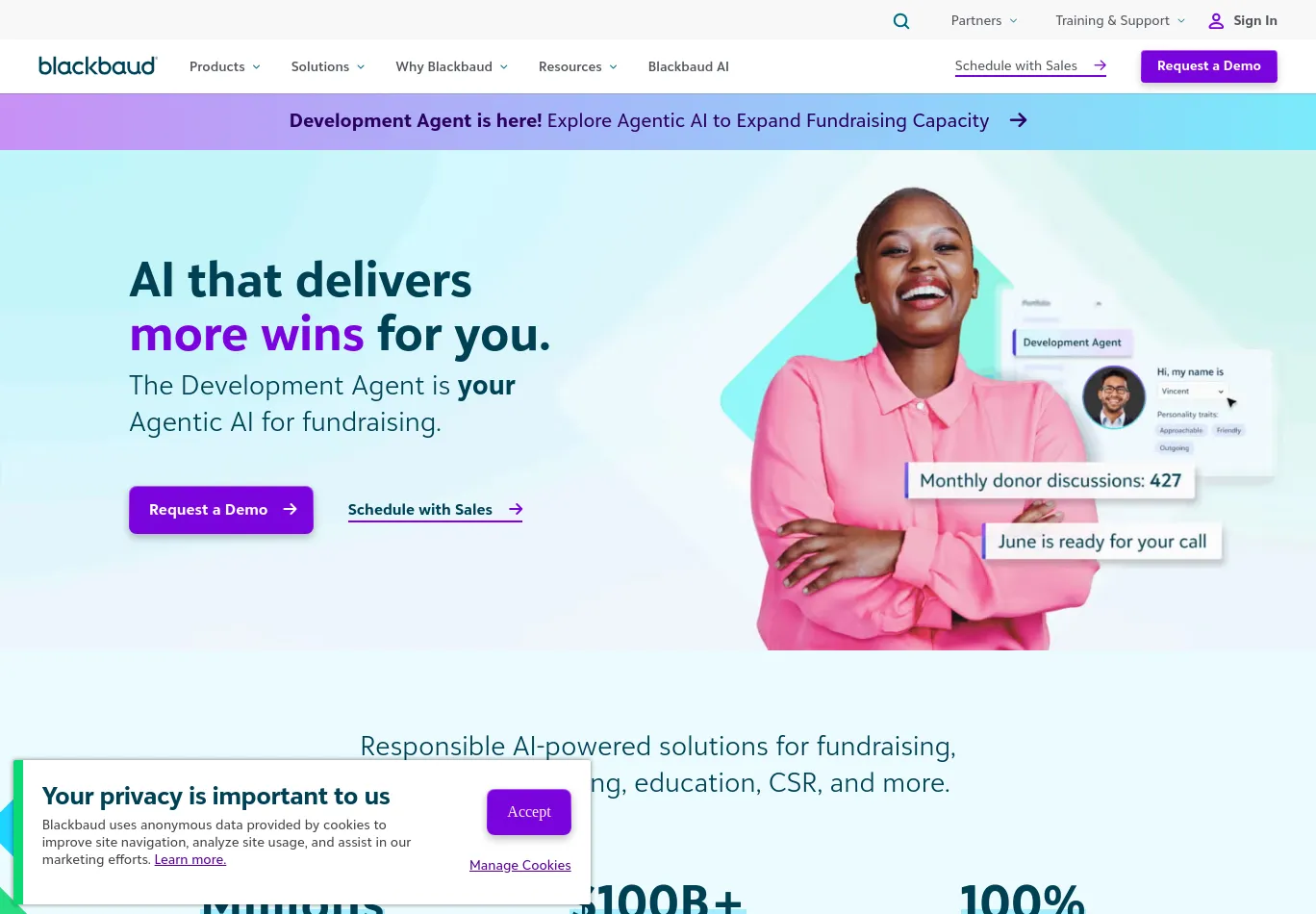The width and height of the screenshot is (1316, 914).
Task: Select the Vincent name dropdown in the agent card
Action: [1192, 392]
